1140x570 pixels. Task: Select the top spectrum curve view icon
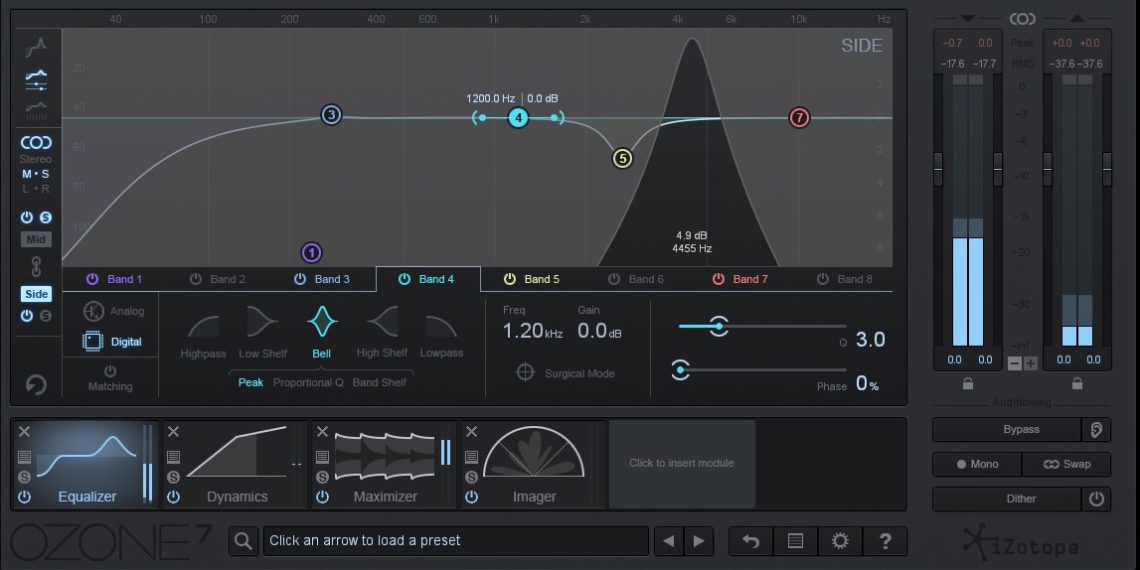(x=36, y=47)
